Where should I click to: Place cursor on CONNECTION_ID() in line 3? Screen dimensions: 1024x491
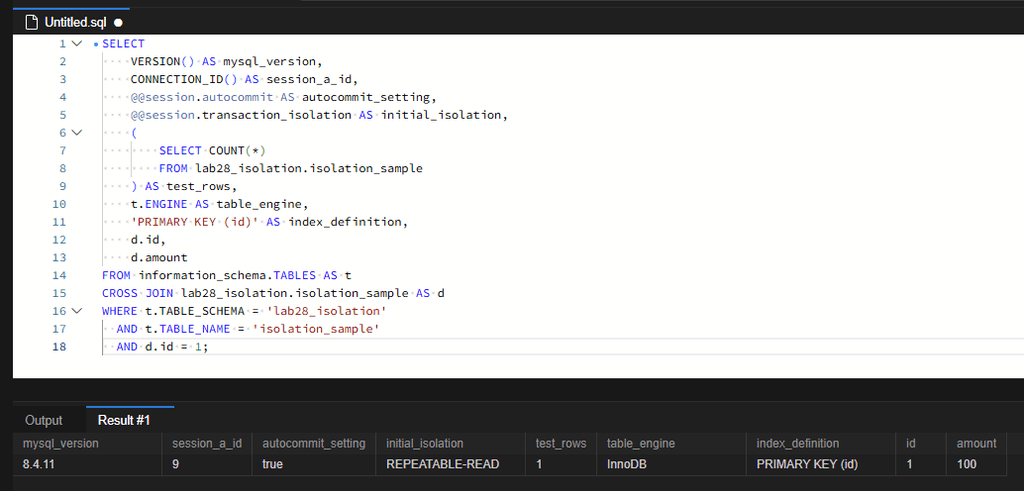(x=184, y=79)
